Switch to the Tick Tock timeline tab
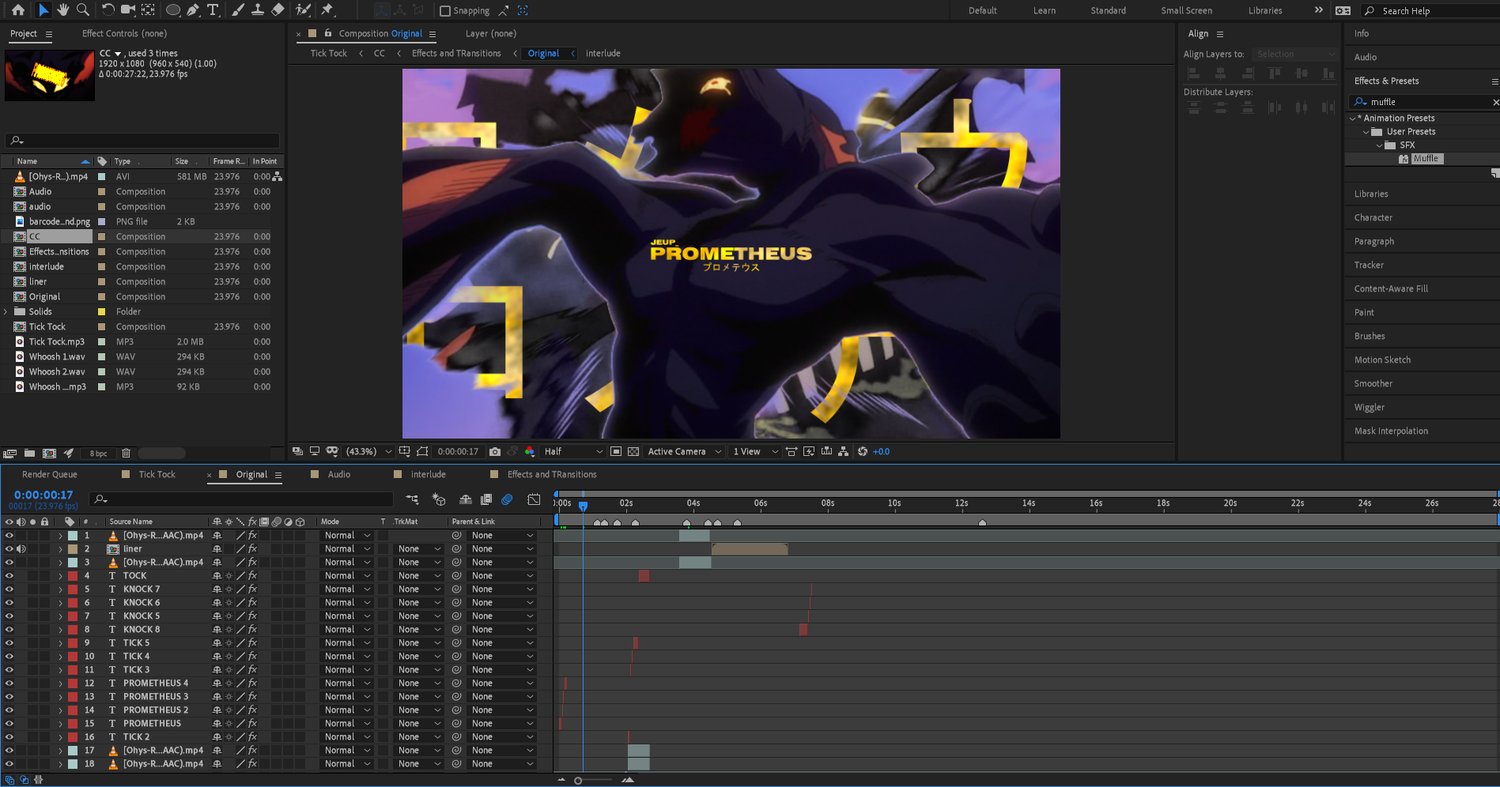This screenshot has height=787, width=1500. [x=157, y=475]
